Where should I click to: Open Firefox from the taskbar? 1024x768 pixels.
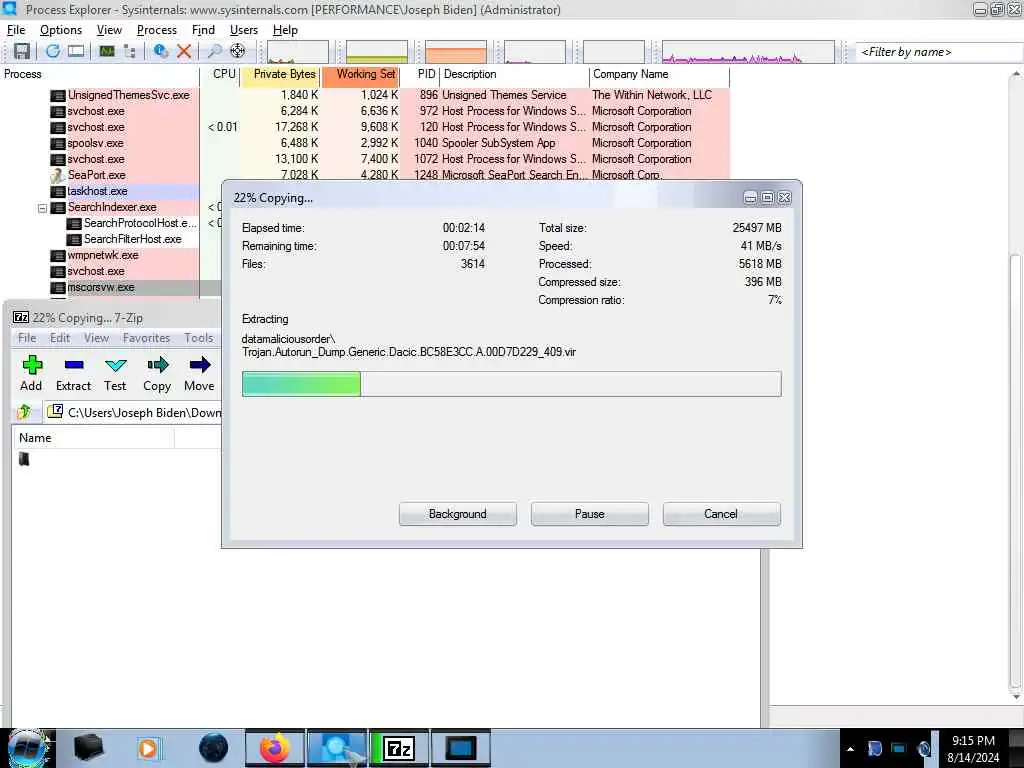tap(275, 748)
